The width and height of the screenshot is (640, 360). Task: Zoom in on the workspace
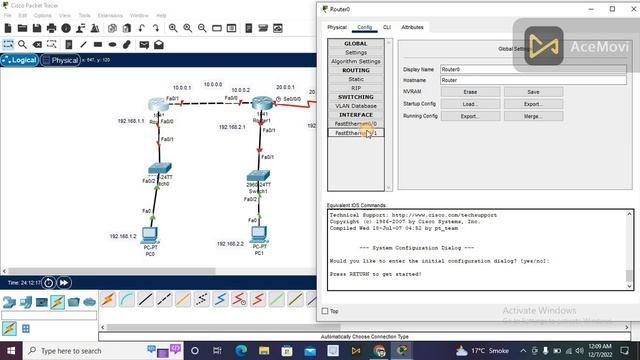pyautogui.click(x=173, y=28)
